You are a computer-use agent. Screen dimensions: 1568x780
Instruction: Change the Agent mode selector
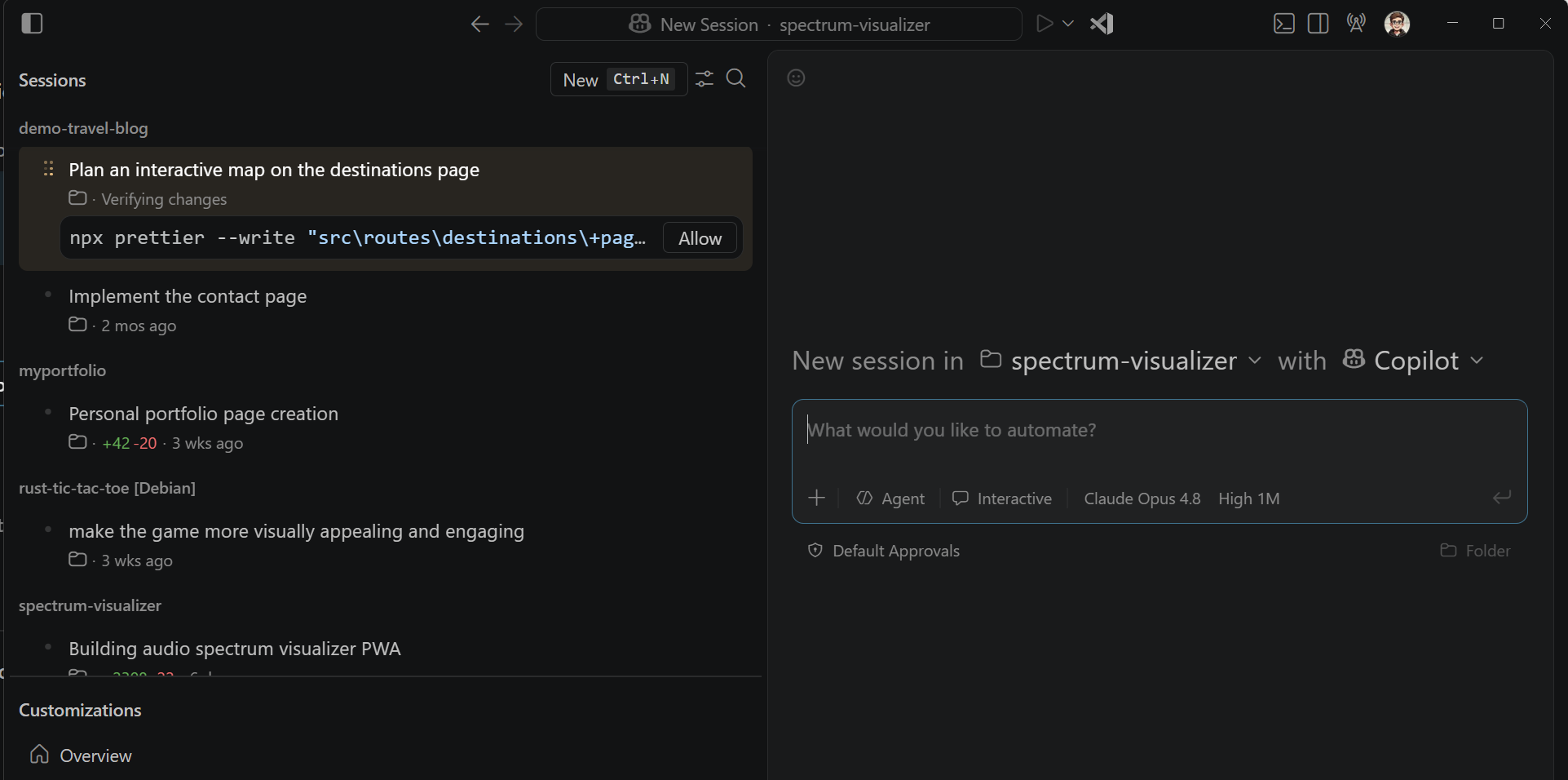pos(890,499)
